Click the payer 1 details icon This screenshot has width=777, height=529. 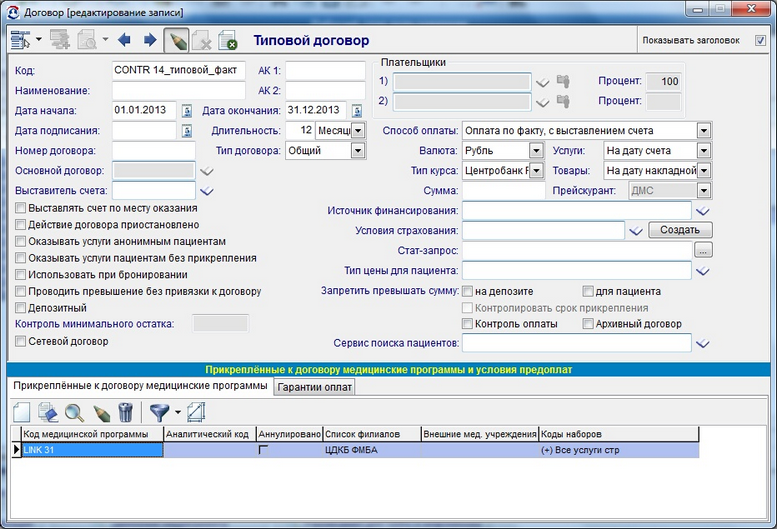pyautogui.click(x=563, y=81)
